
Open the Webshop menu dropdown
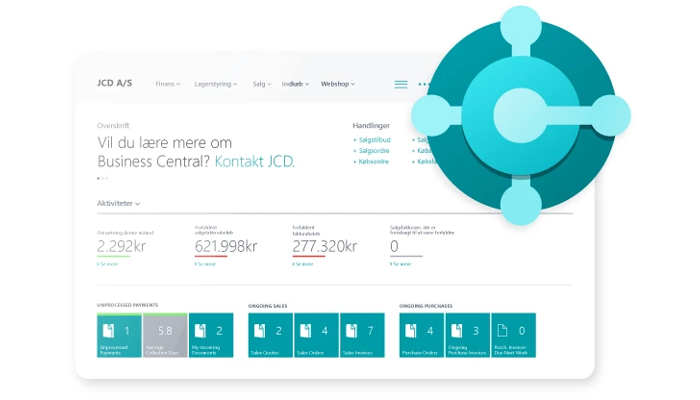[338, 84]
